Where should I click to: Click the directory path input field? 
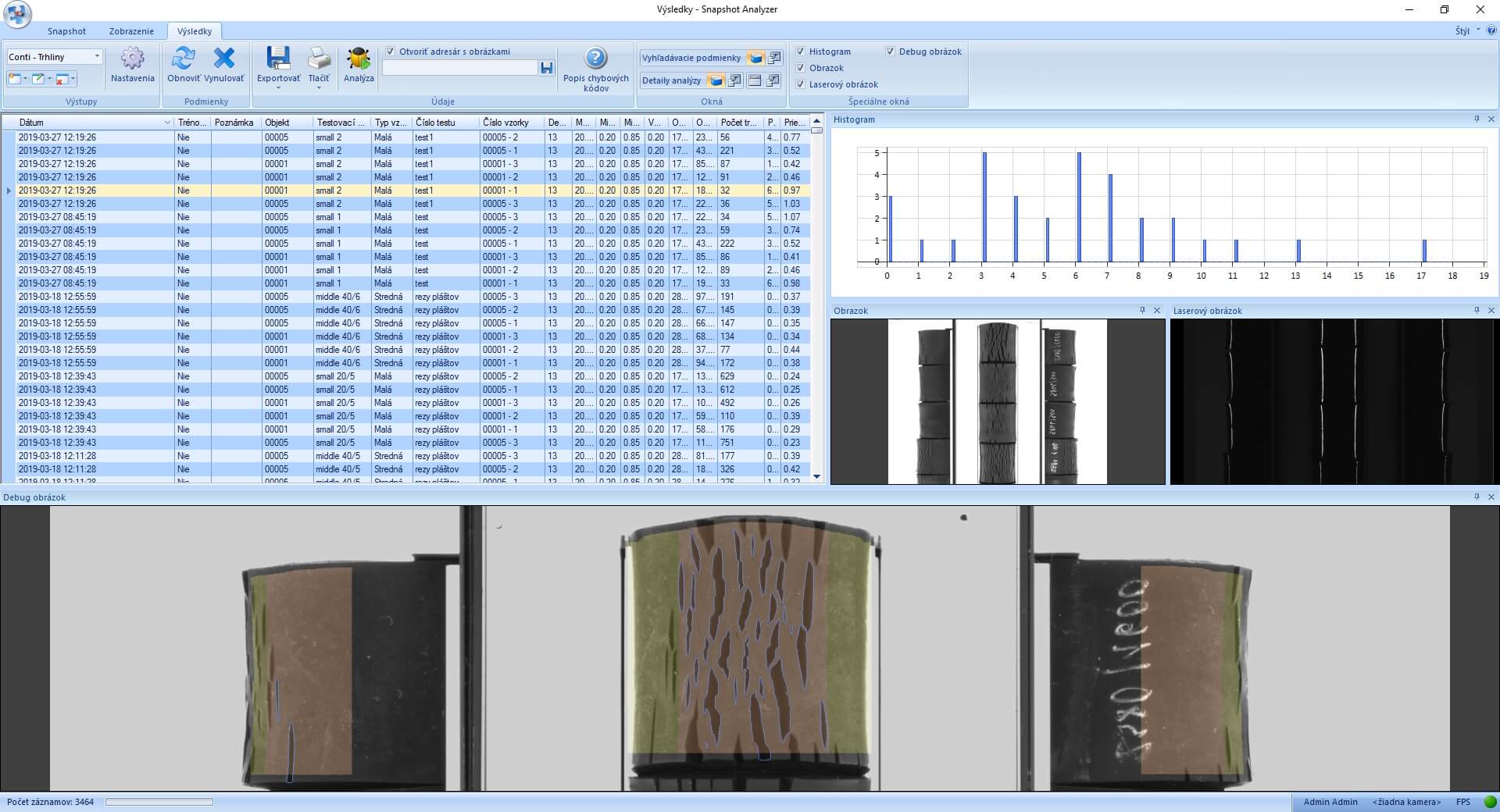[459, 69]
